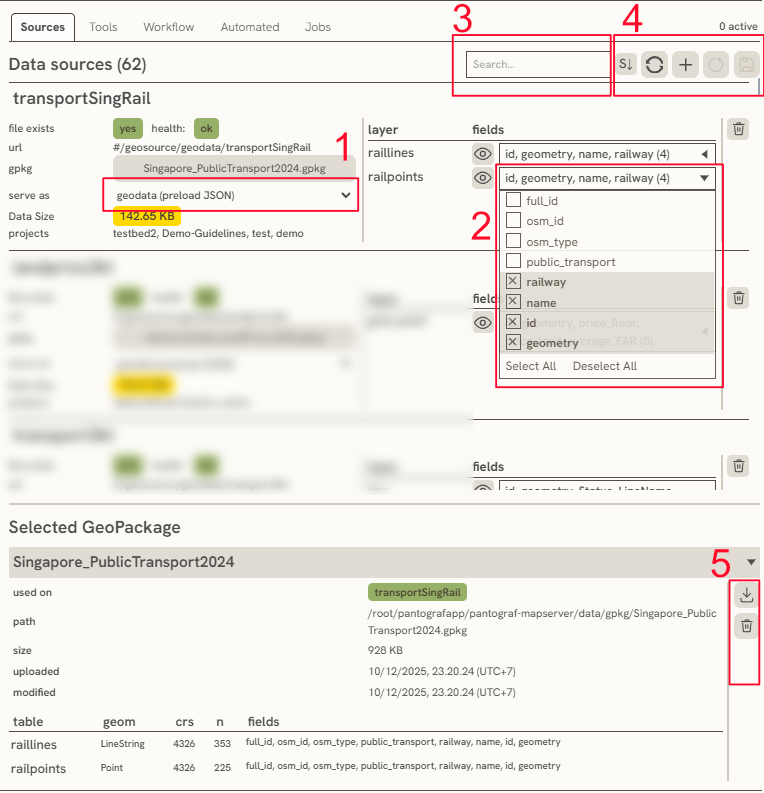Toggle eye icon of second blurred source layer

point(482,323)
